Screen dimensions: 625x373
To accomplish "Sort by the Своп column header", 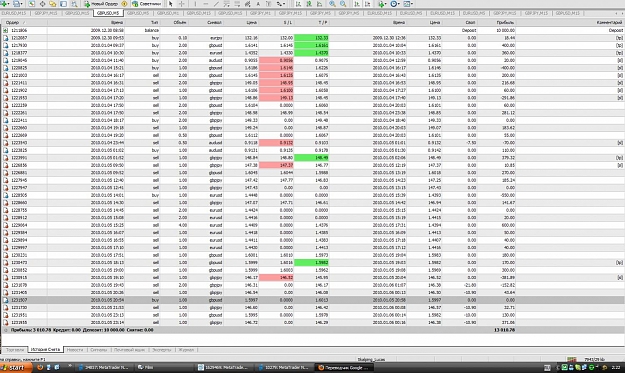I will coord(459,23).
